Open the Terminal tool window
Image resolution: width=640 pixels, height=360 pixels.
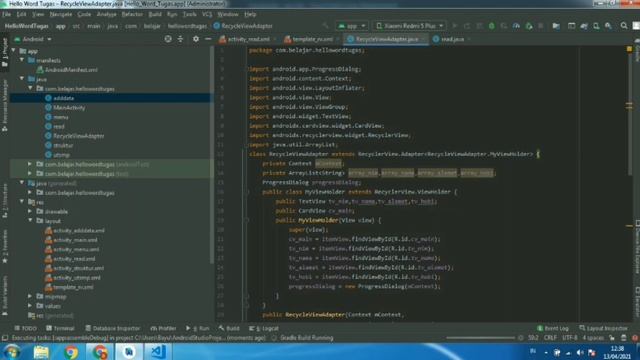pyautogui.click(x=60, y=329)
